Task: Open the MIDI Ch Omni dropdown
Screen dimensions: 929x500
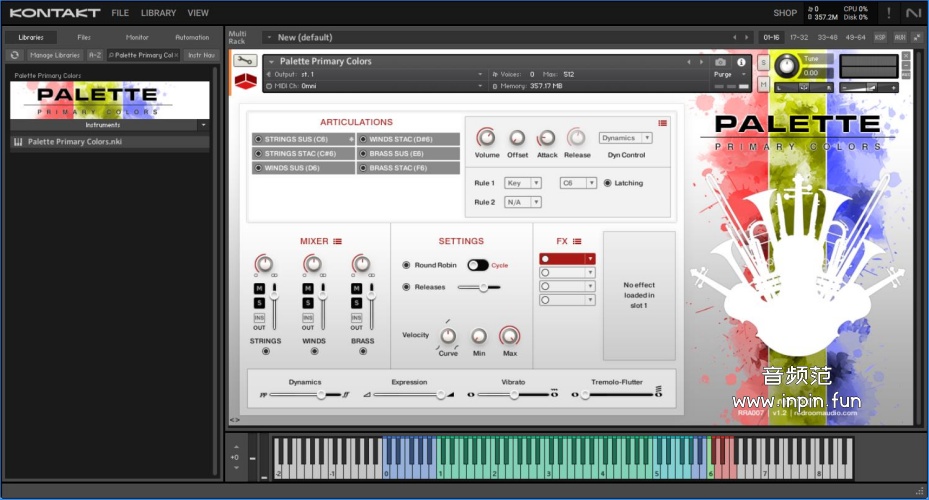Action: [375, 86]
